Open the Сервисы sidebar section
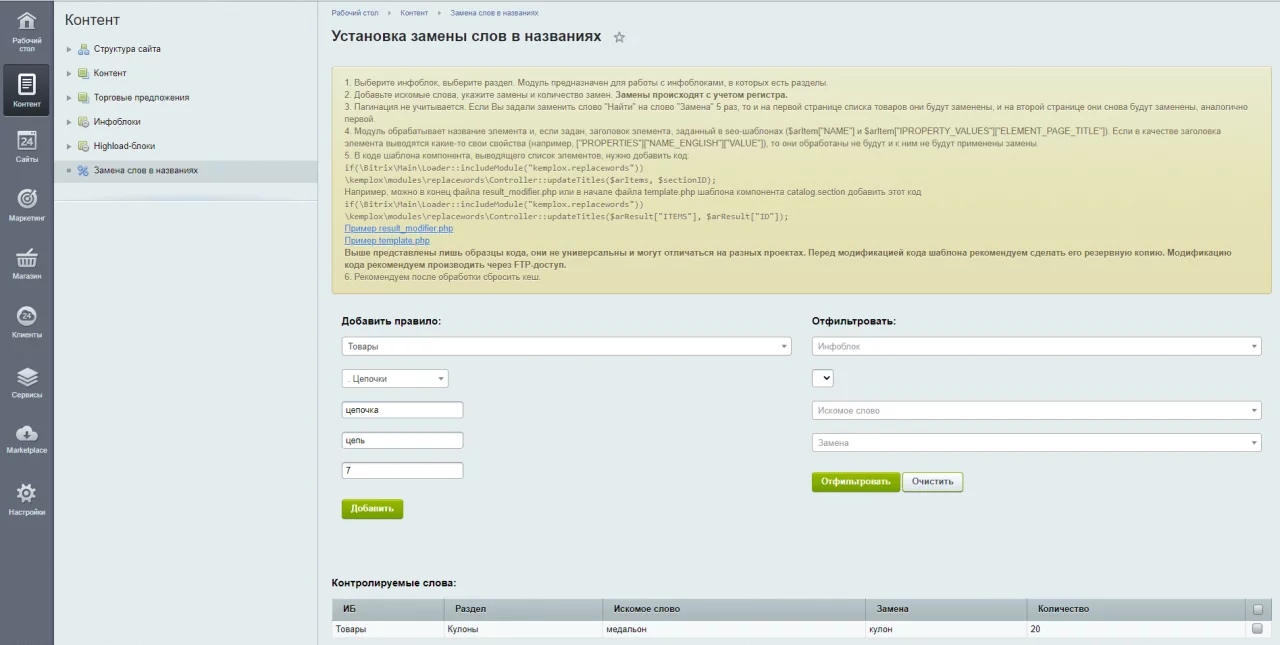The width and height of the screenshot is (1280, 645). (27, 383)
